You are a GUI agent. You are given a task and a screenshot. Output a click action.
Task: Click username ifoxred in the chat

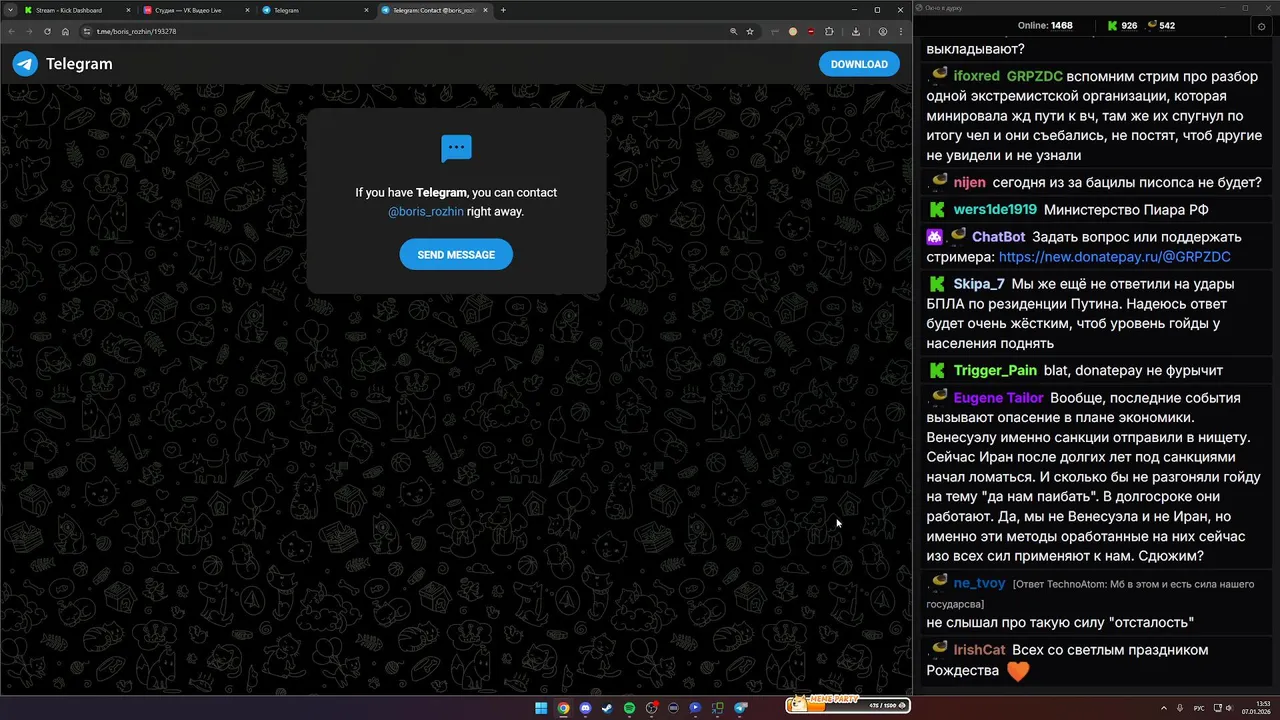tap(976, 76)
